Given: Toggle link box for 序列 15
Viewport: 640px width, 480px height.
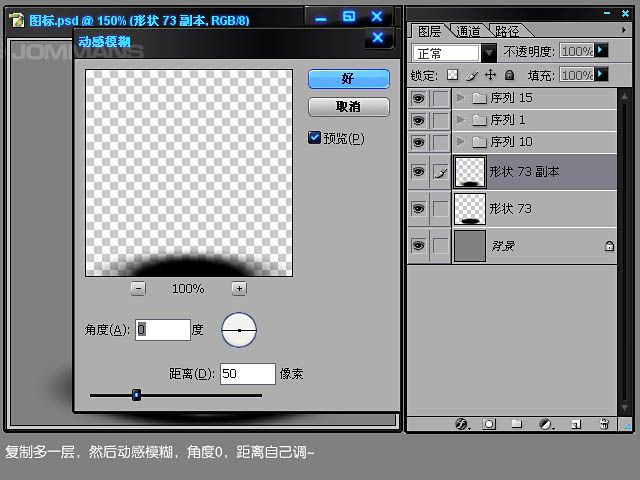Looking at the screenshot, I should [440, 98].
